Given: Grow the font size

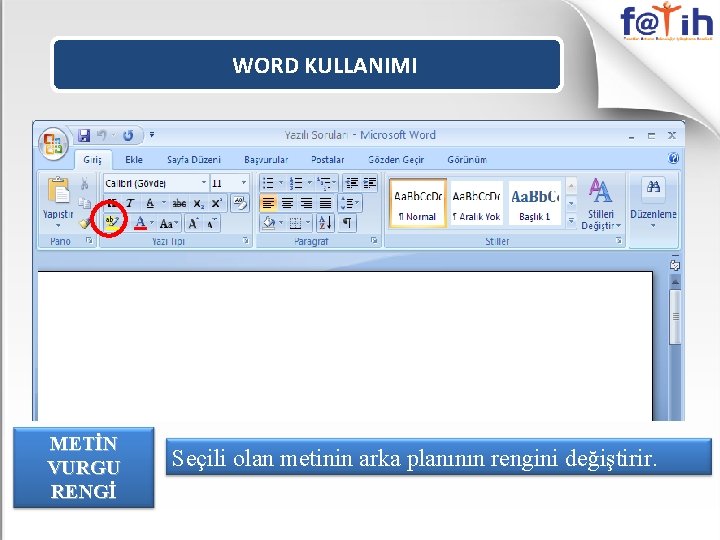Looking at the screenshot, I should tap(193, 224).
